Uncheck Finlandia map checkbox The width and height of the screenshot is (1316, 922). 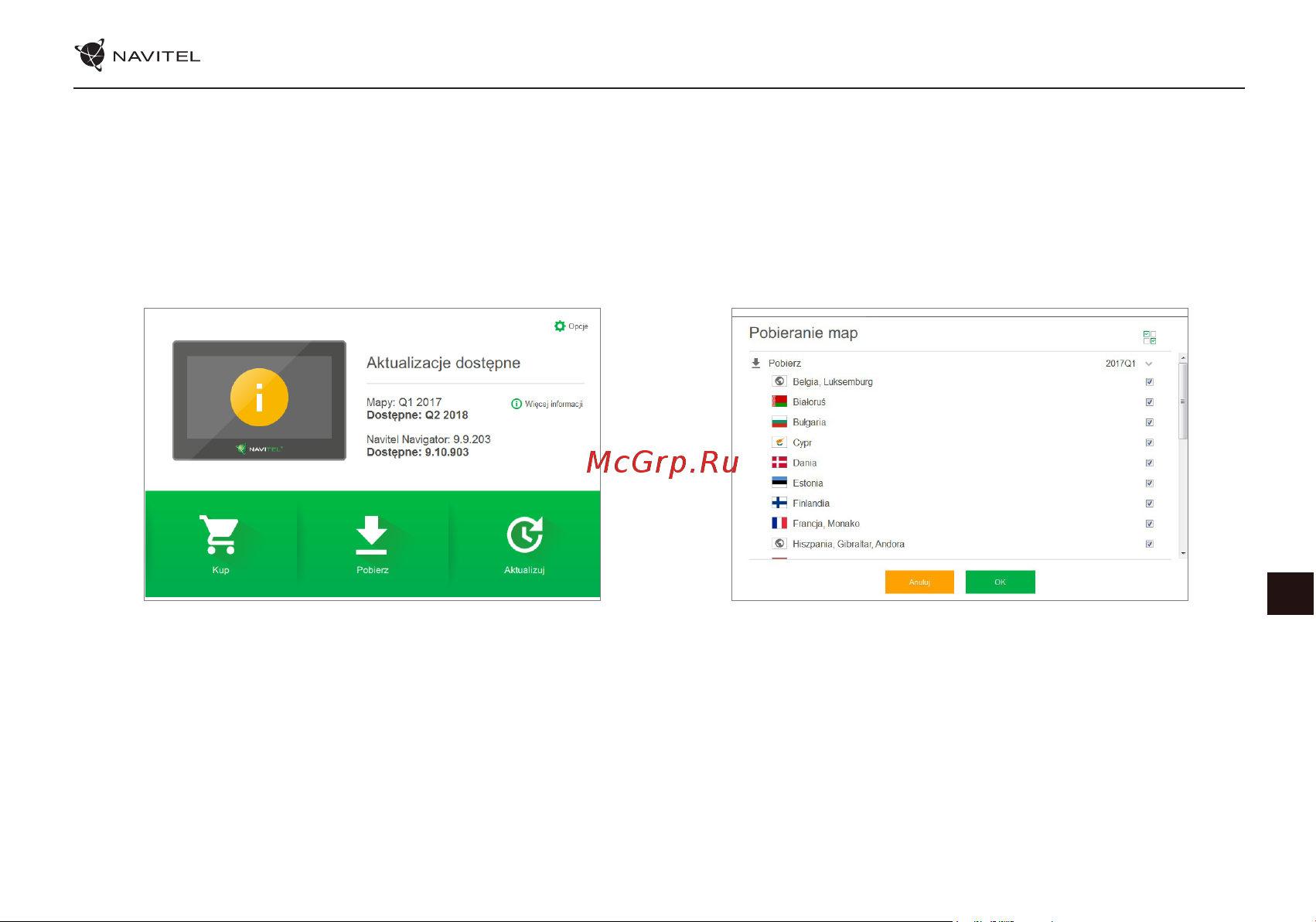click(1150, 504)
